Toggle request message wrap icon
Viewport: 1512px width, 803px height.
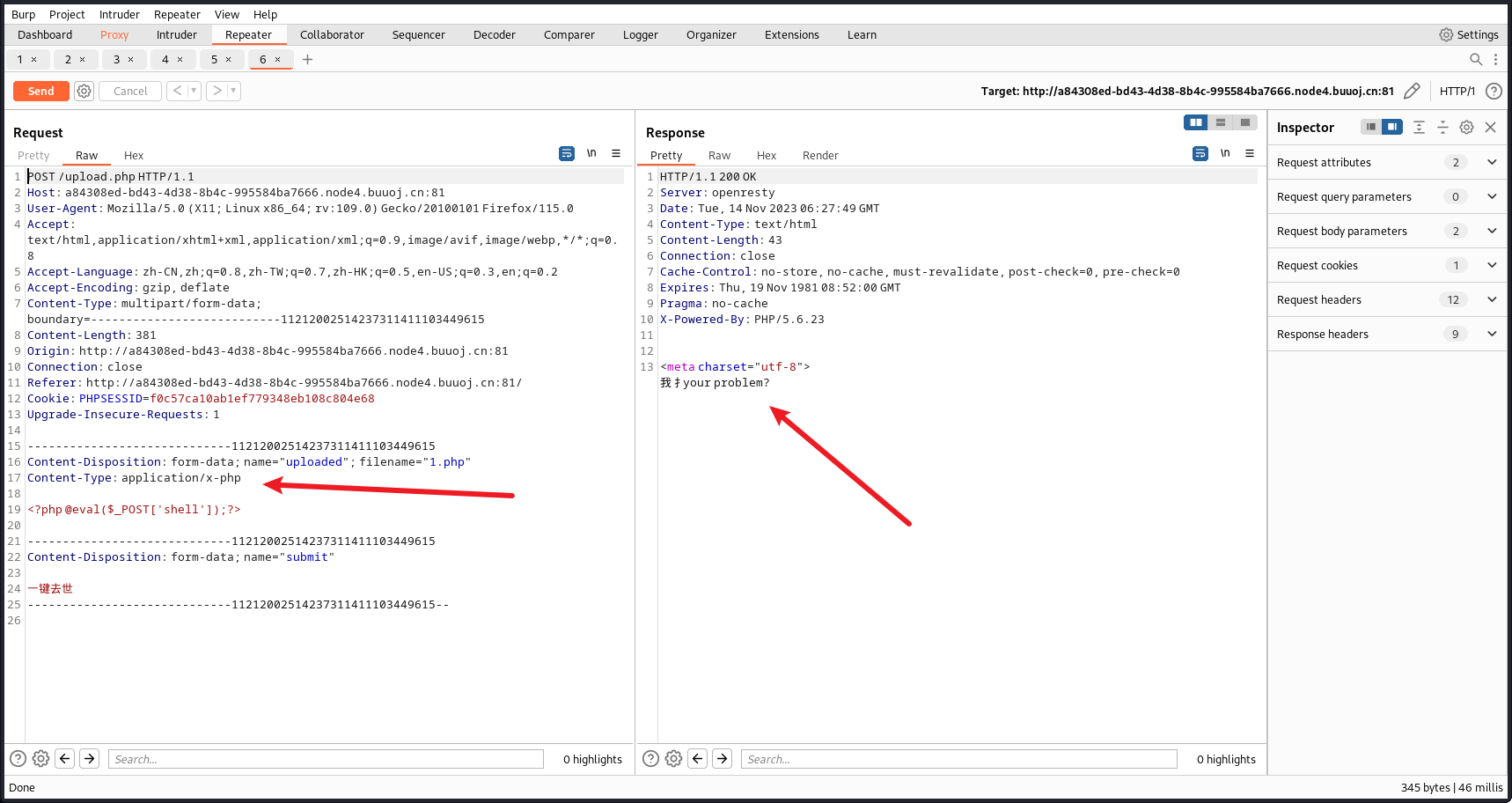567,153
